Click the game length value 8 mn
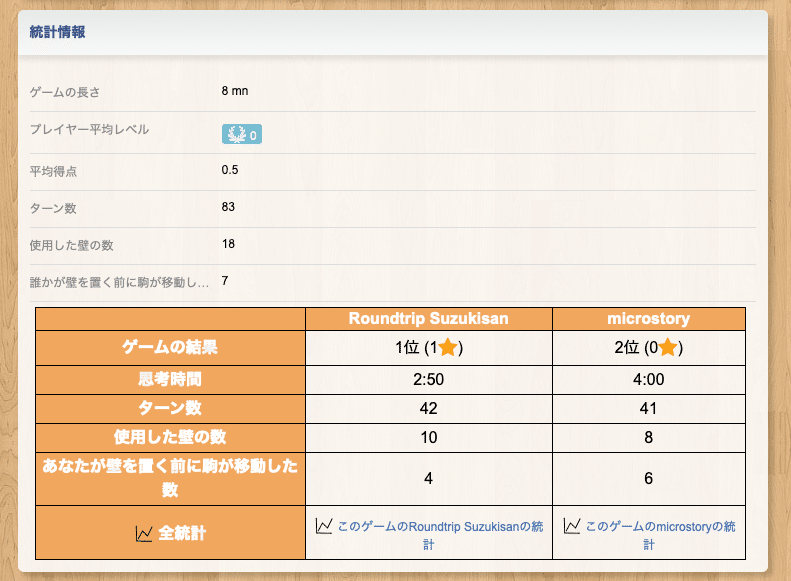 click(x=235, y=91)
